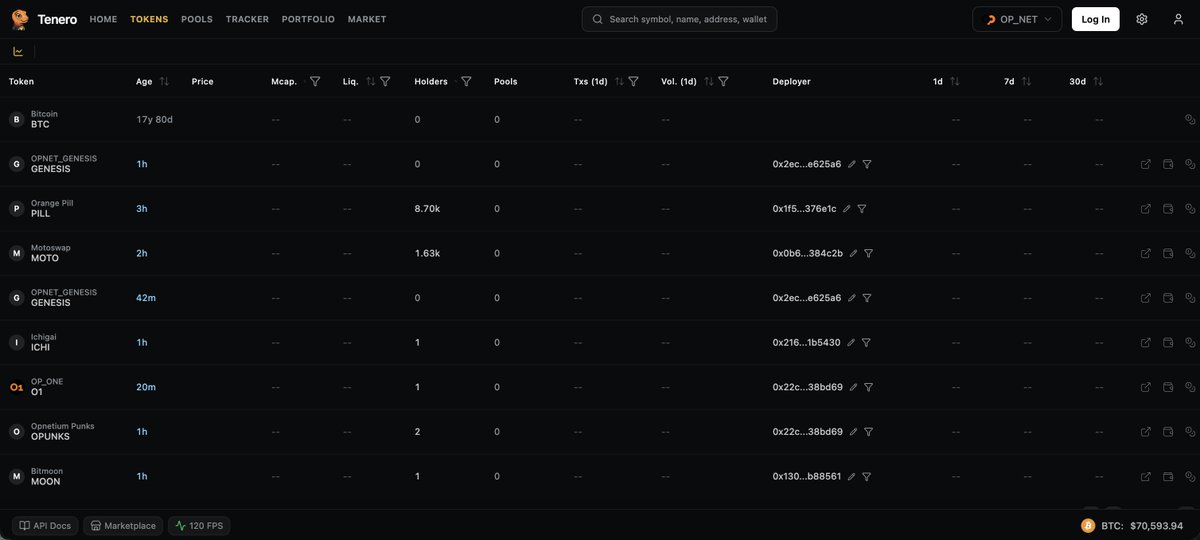Screen dimensions: 1200x540
Task: Open the Marketplace button
Action: point(123,525)
